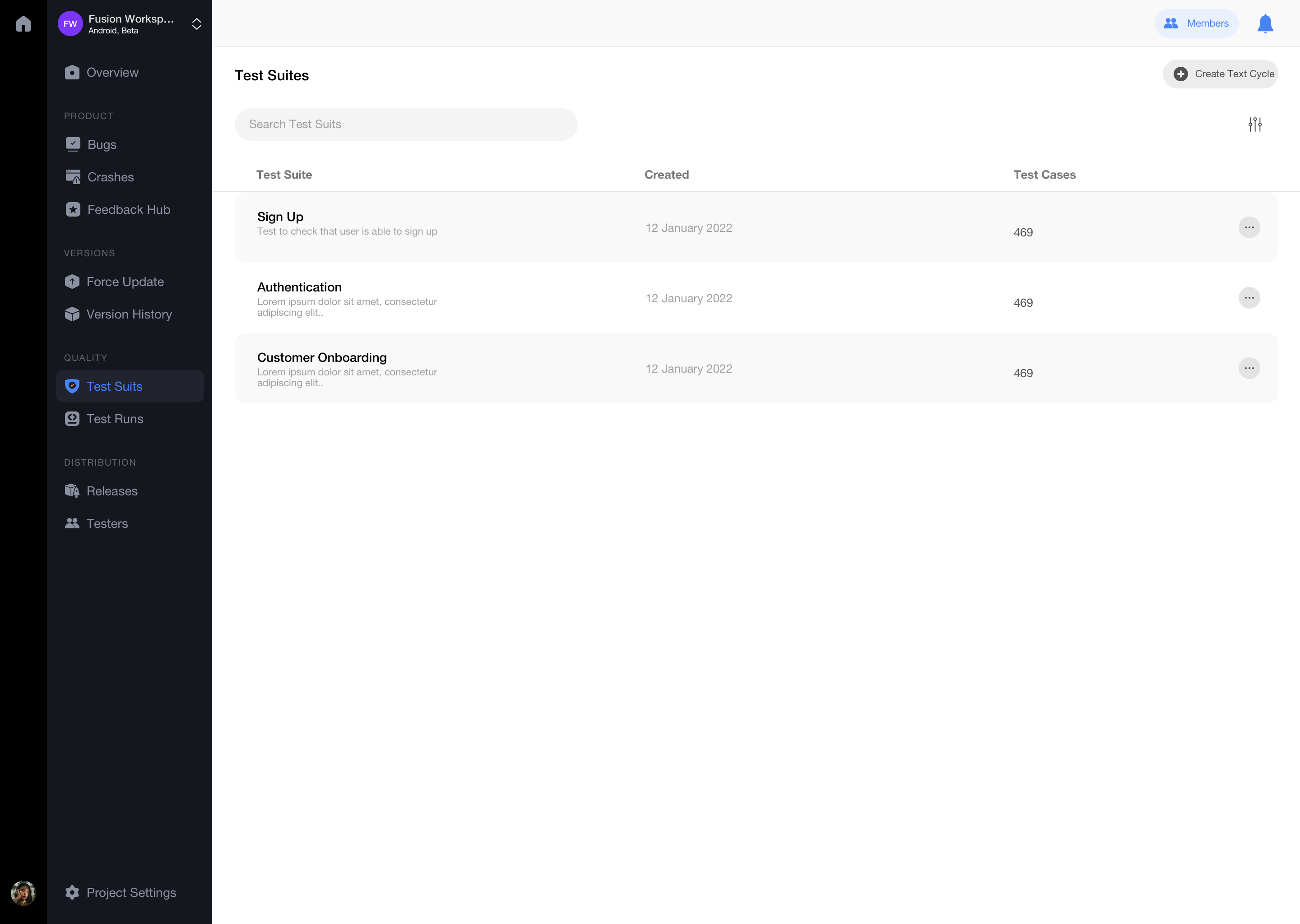Open the notifications bell
Image resolution: width=1300 pixels, height=924 pixels.
1265,24
